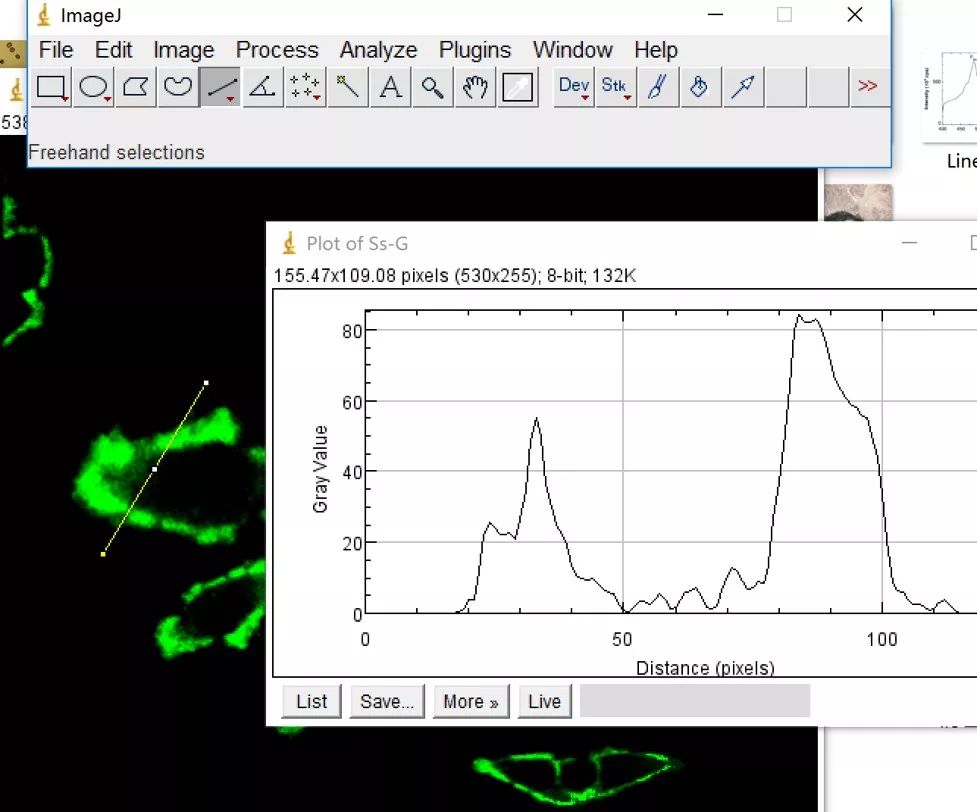The width and height of the screenshot is (977, 812).
Task: Click the List button in plot window
Action: (312, 702)
